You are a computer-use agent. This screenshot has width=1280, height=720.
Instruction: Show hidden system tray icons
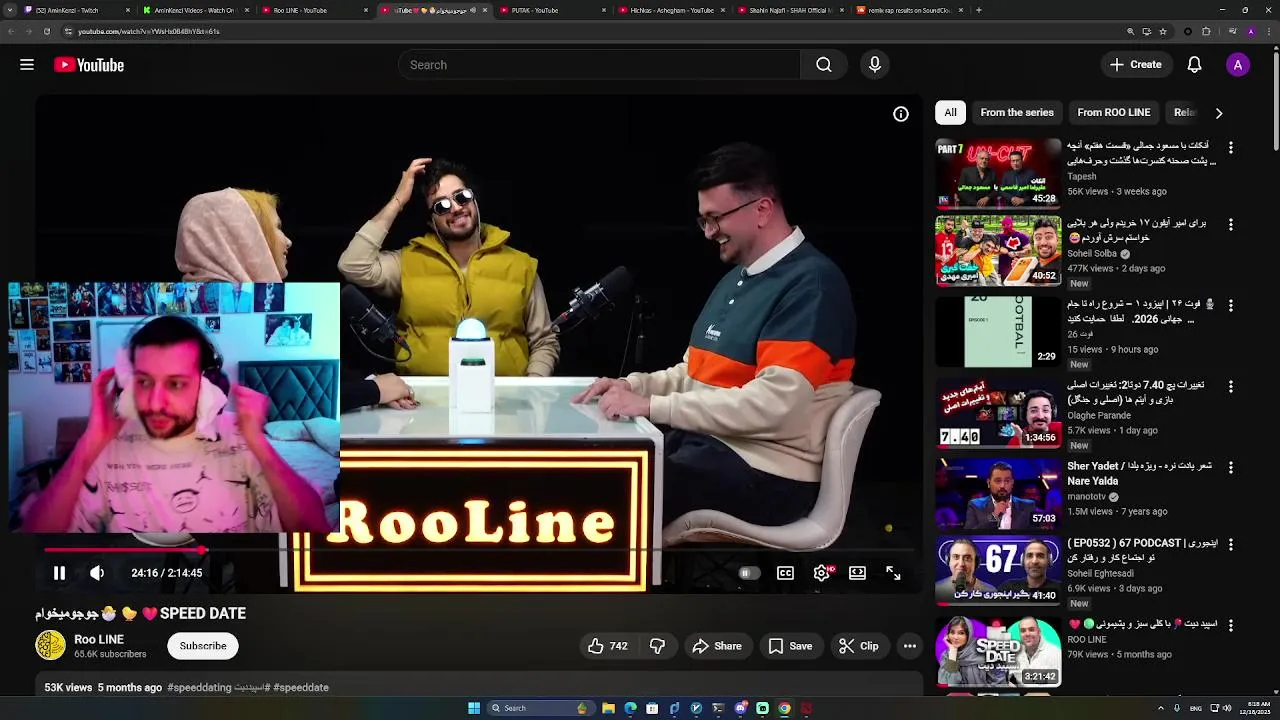point(1161,708)
